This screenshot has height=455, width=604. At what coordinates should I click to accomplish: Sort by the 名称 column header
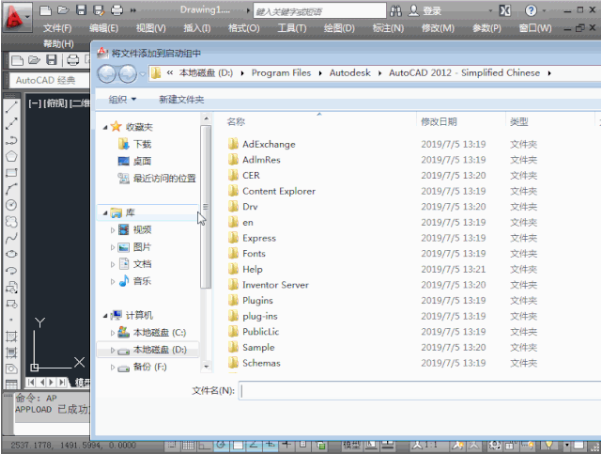236,122
